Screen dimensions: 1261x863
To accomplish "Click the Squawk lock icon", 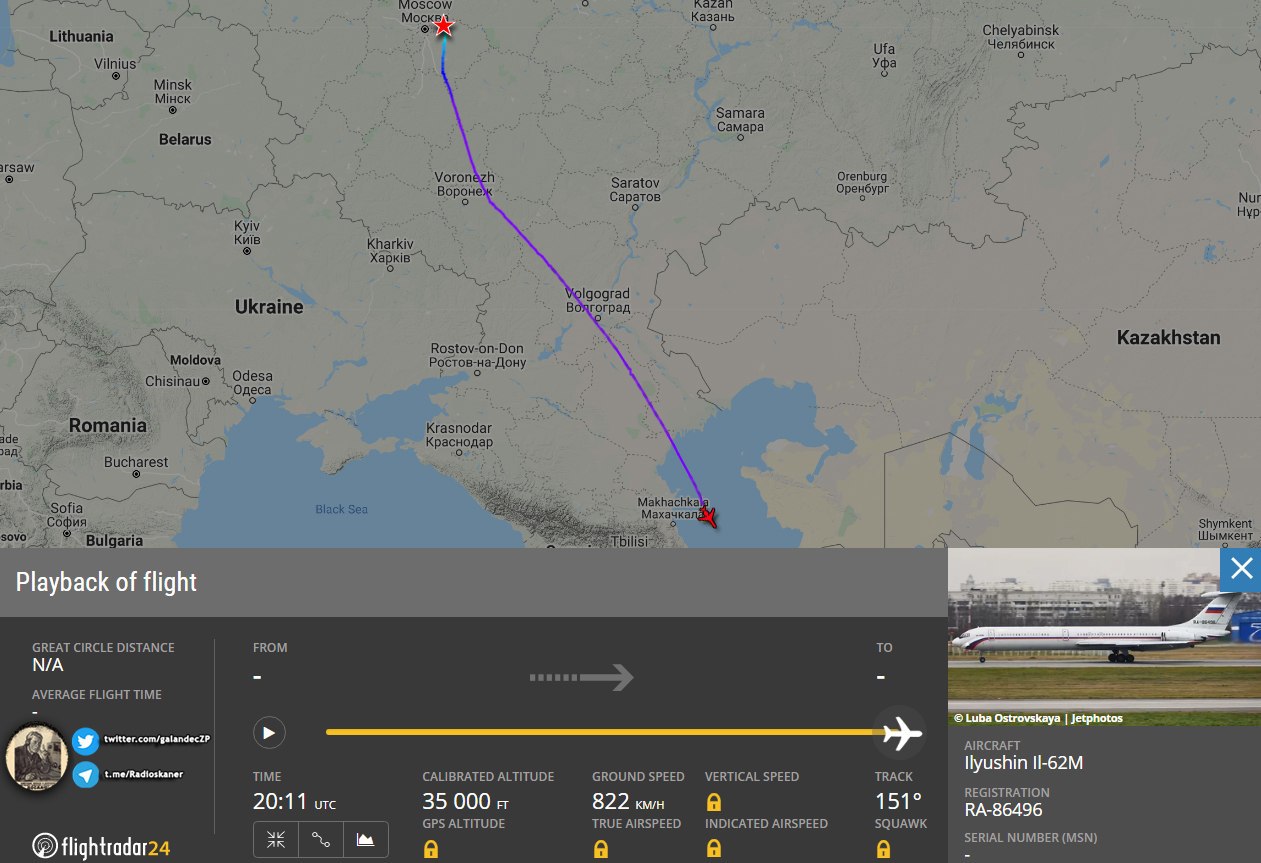I will [x=883, y=849].
